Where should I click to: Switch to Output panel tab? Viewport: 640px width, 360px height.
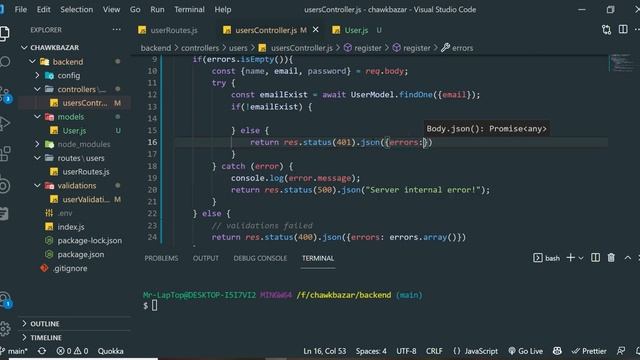coord(206,258)
